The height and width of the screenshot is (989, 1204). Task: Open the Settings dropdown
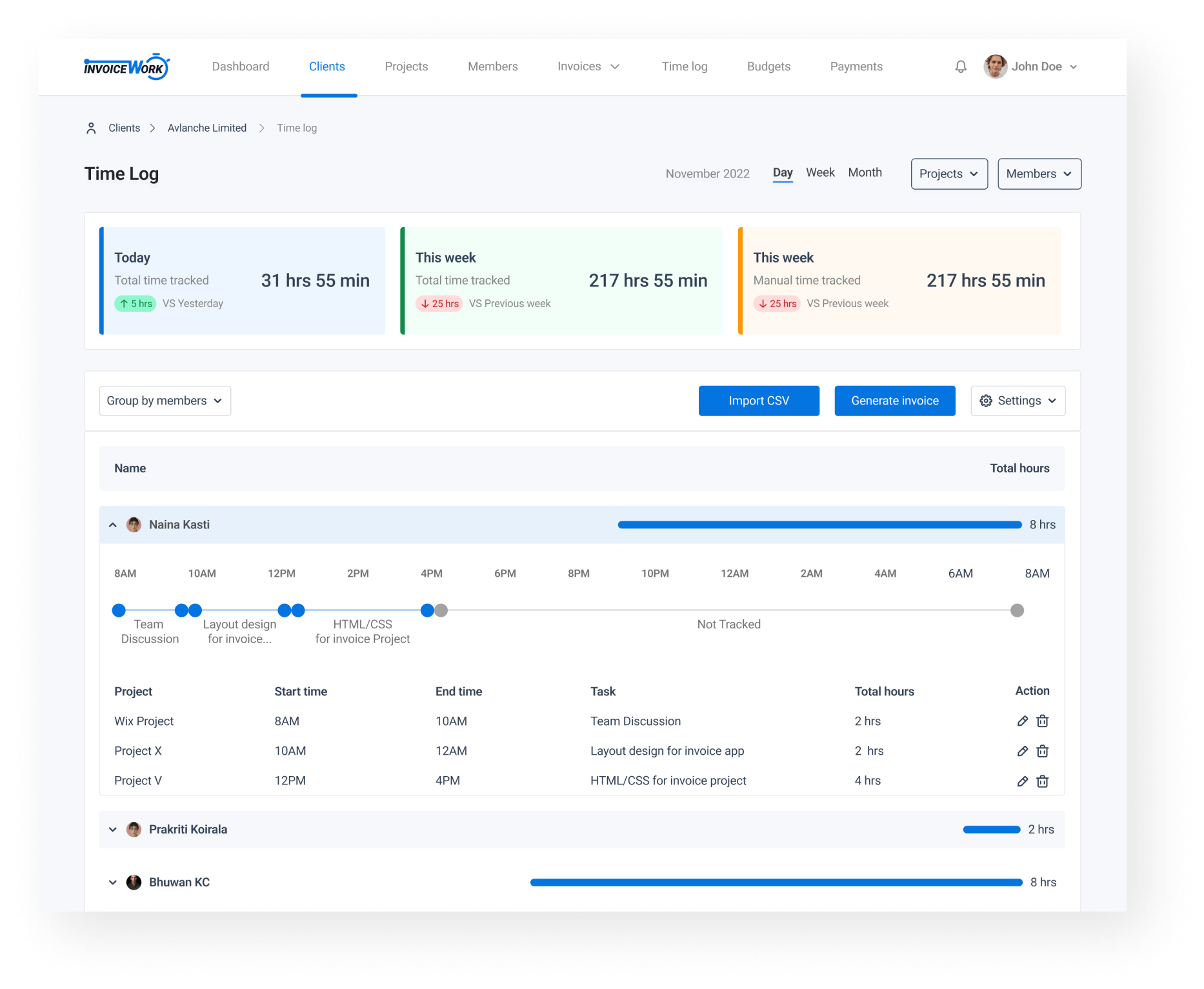pyautogui.click(x=1018, y=401)
